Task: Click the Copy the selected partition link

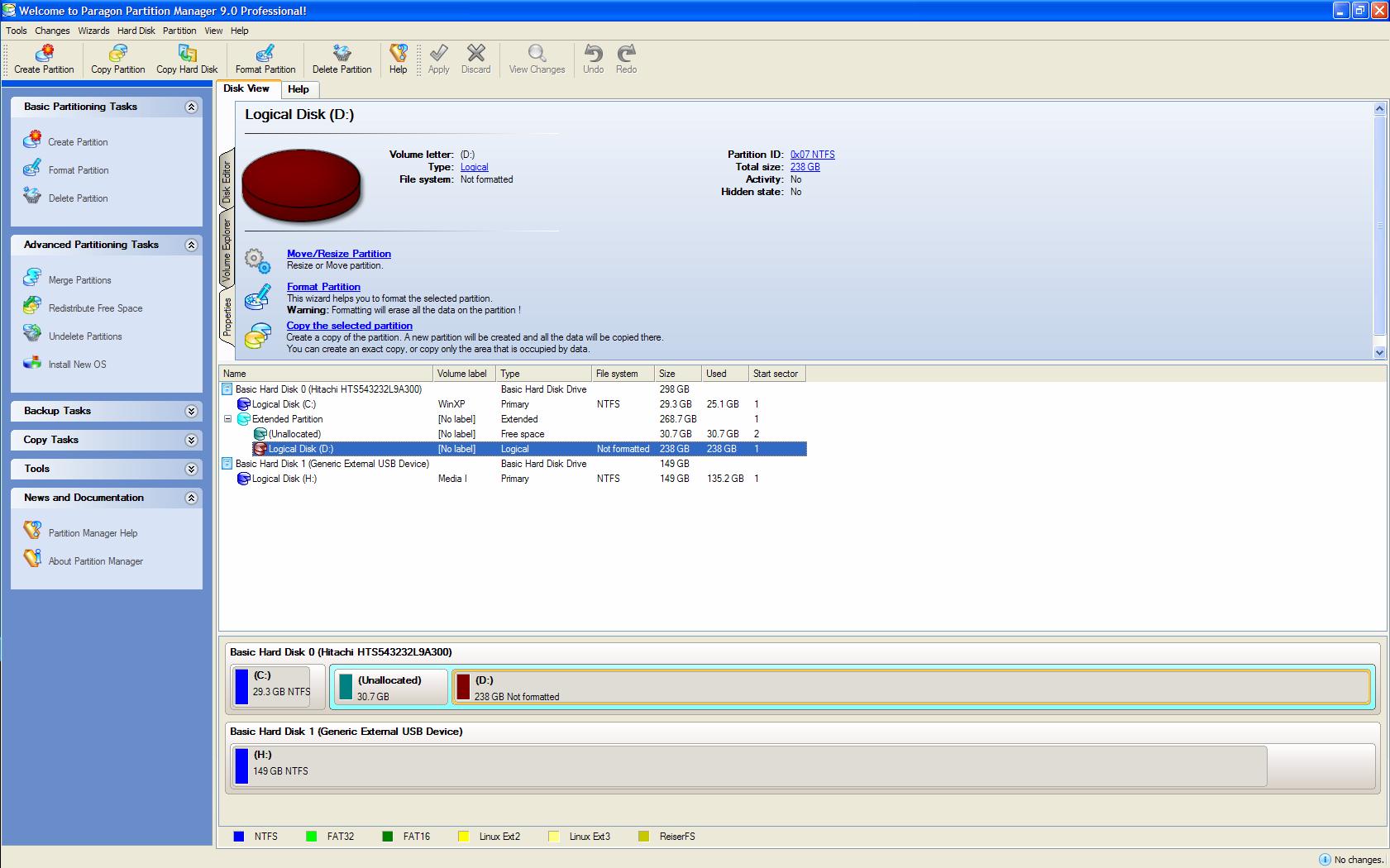Action: tap(349, 326)
